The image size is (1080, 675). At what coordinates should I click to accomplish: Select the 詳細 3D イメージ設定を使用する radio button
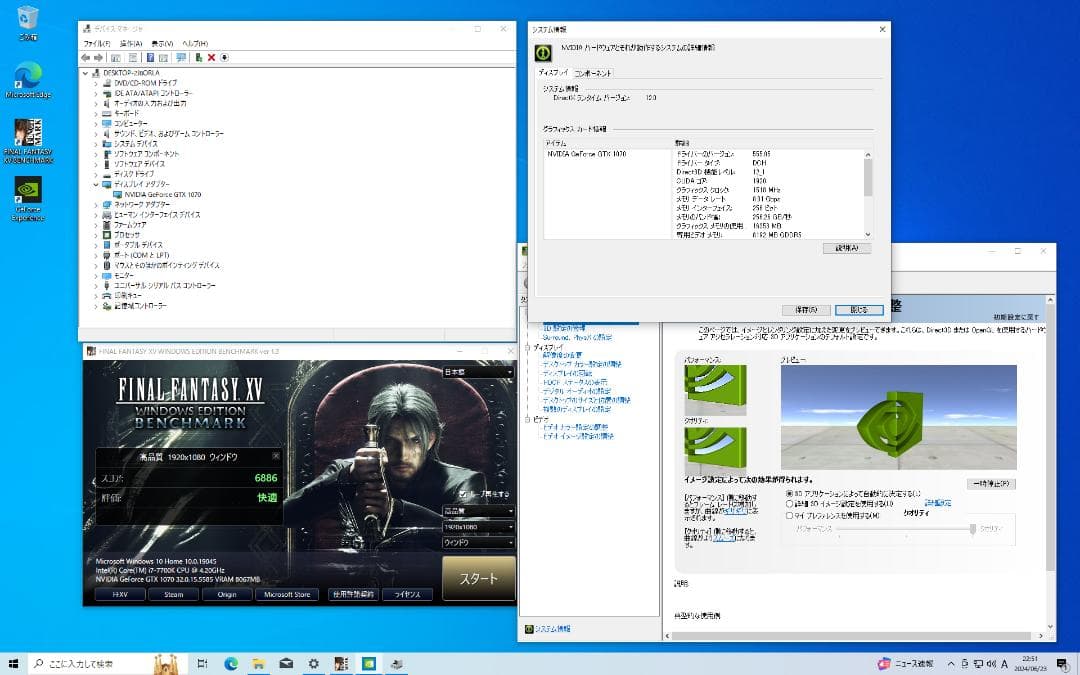pos(789,503)
